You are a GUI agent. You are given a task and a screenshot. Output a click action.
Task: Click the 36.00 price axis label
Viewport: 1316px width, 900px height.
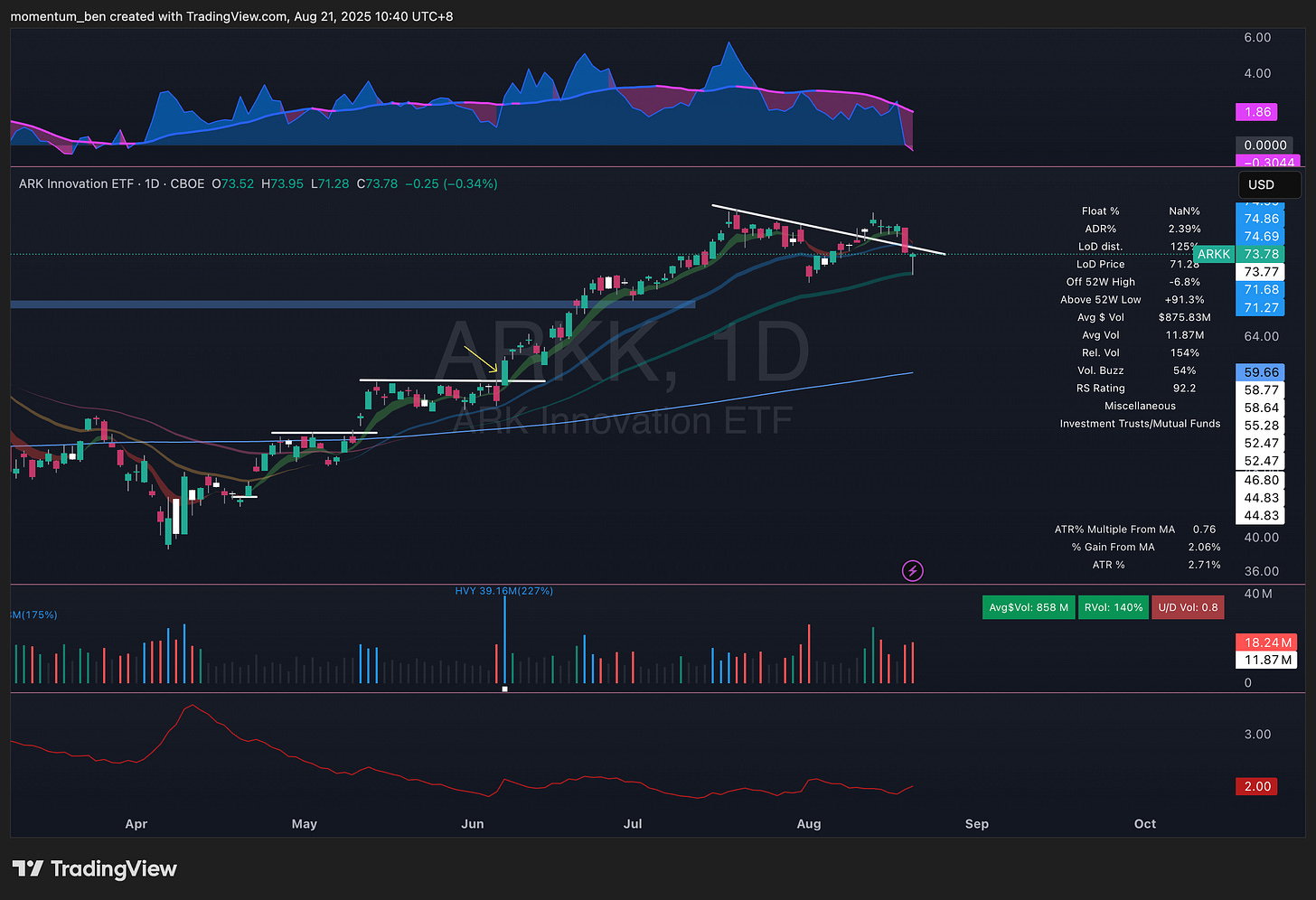(x=1262, y=571)
